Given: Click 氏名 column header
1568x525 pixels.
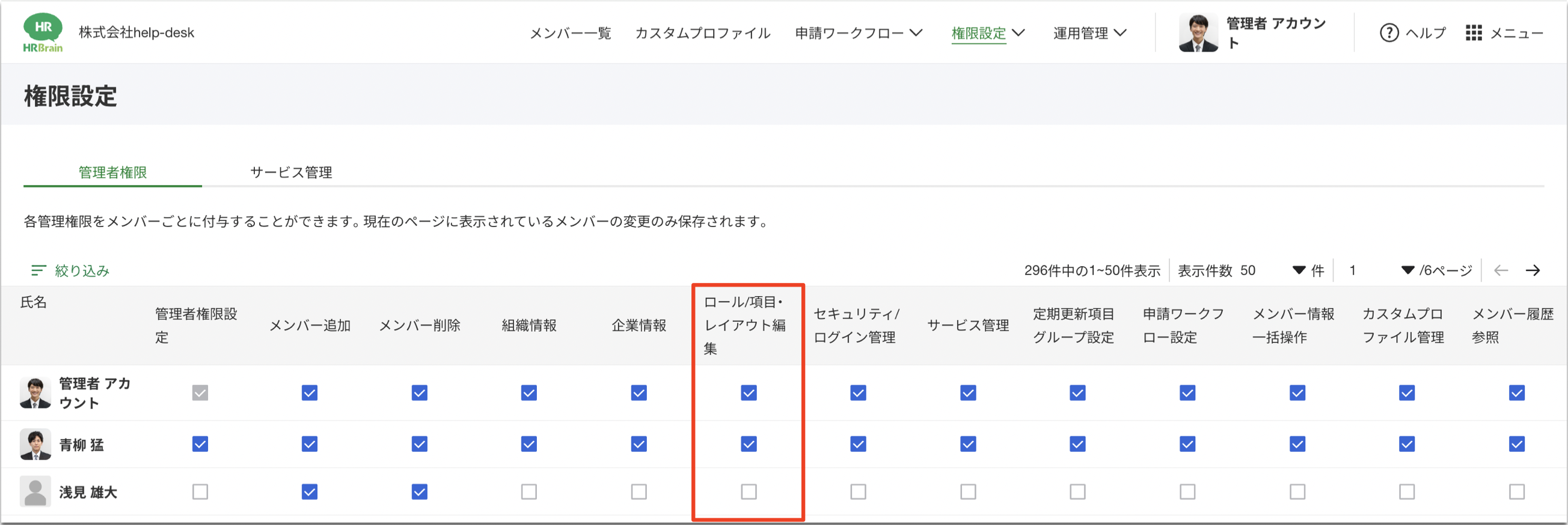Looking at the screenshot, I should (34, 302).
